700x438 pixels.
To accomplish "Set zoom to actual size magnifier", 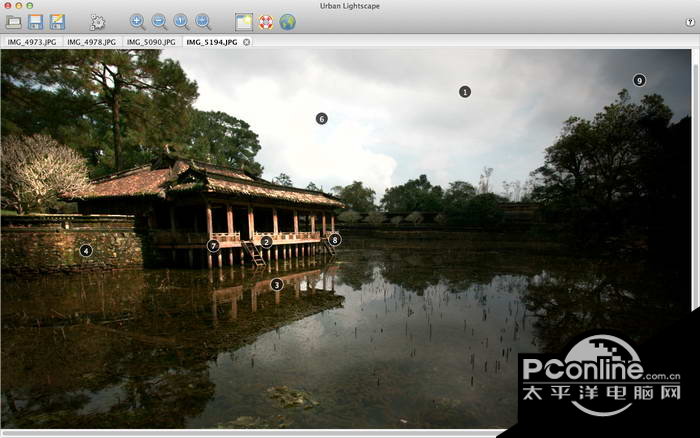I will pos(181,21).
